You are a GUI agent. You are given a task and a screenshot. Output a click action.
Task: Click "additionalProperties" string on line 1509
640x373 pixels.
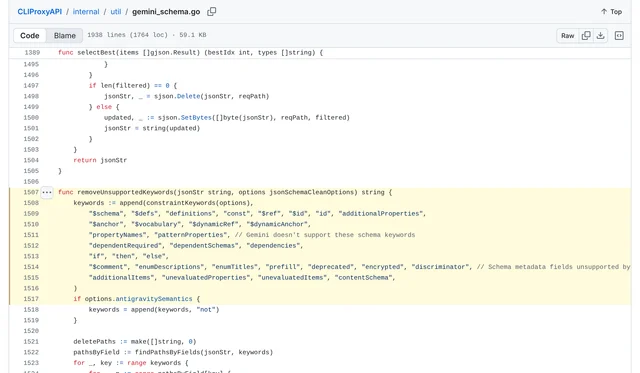[x=381, y=213]
